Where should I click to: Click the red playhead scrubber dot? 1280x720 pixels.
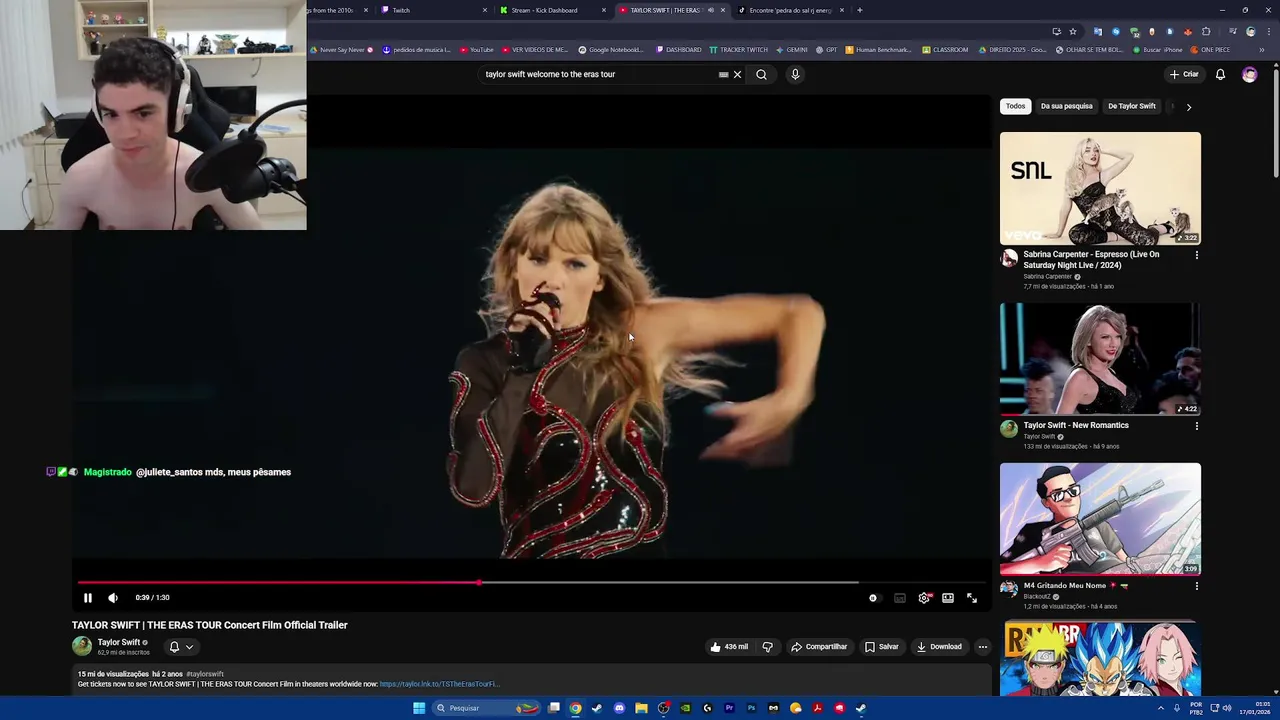pyautogui.click(x=479, y=582)
